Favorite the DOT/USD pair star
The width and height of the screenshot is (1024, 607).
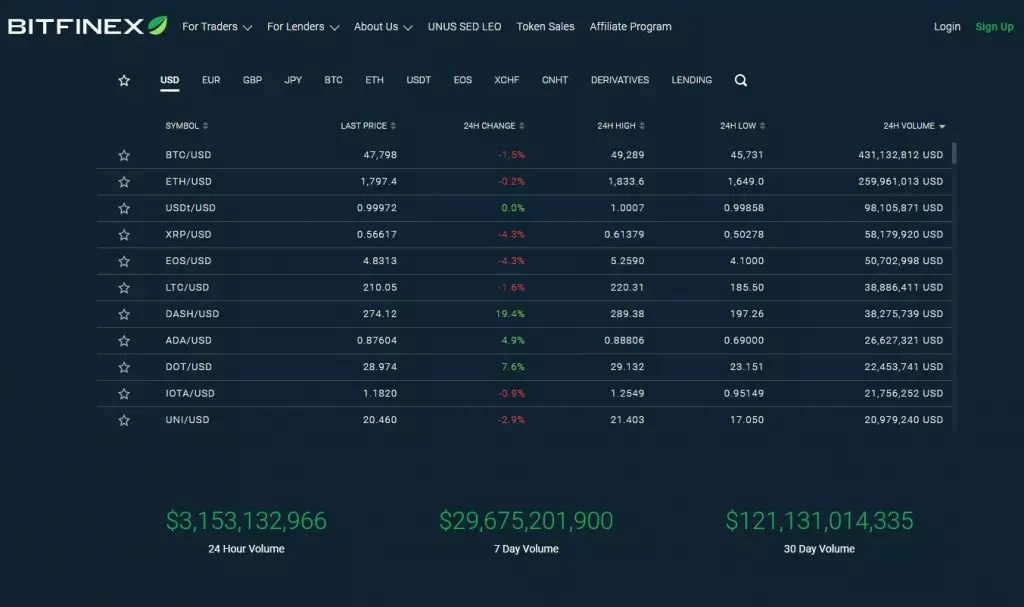[124, 367]
